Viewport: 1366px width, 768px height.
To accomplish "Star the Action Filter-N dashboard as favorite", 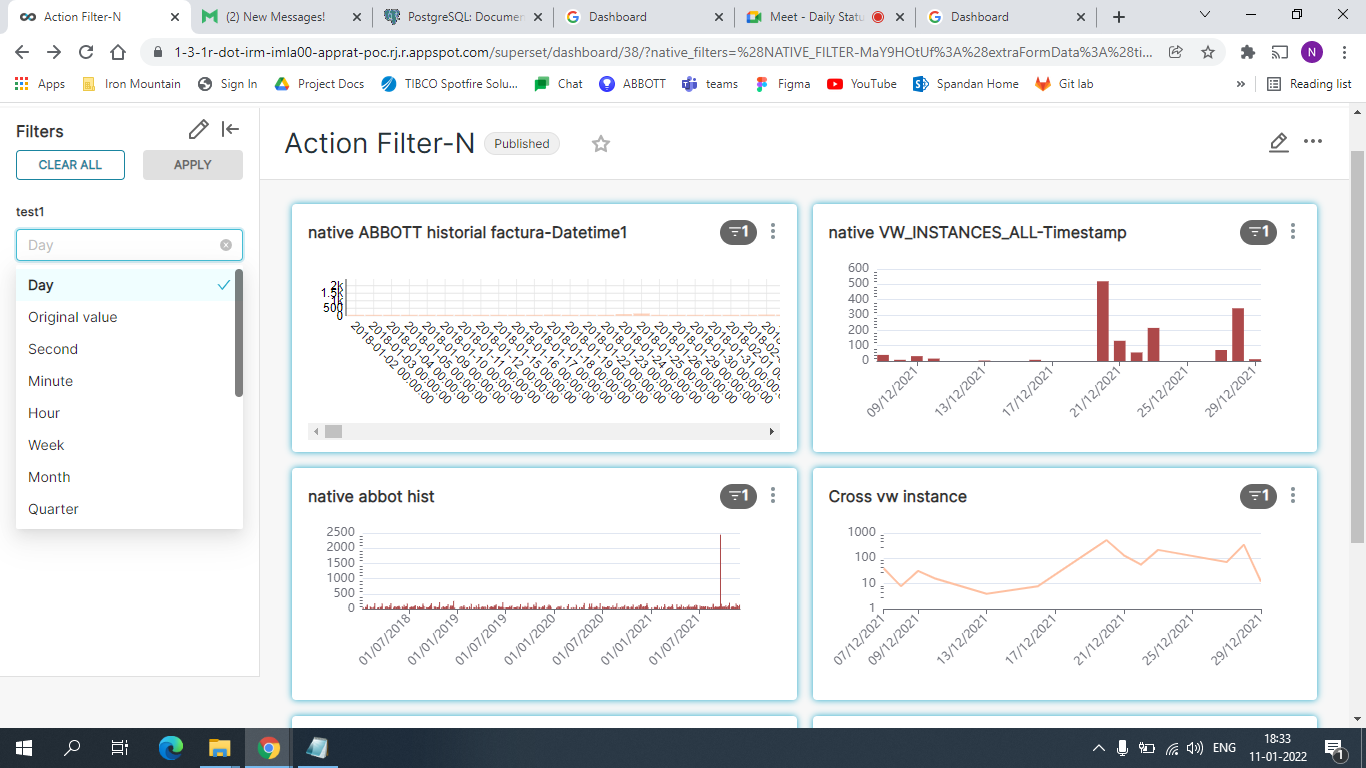I will (x=601, y=144).
